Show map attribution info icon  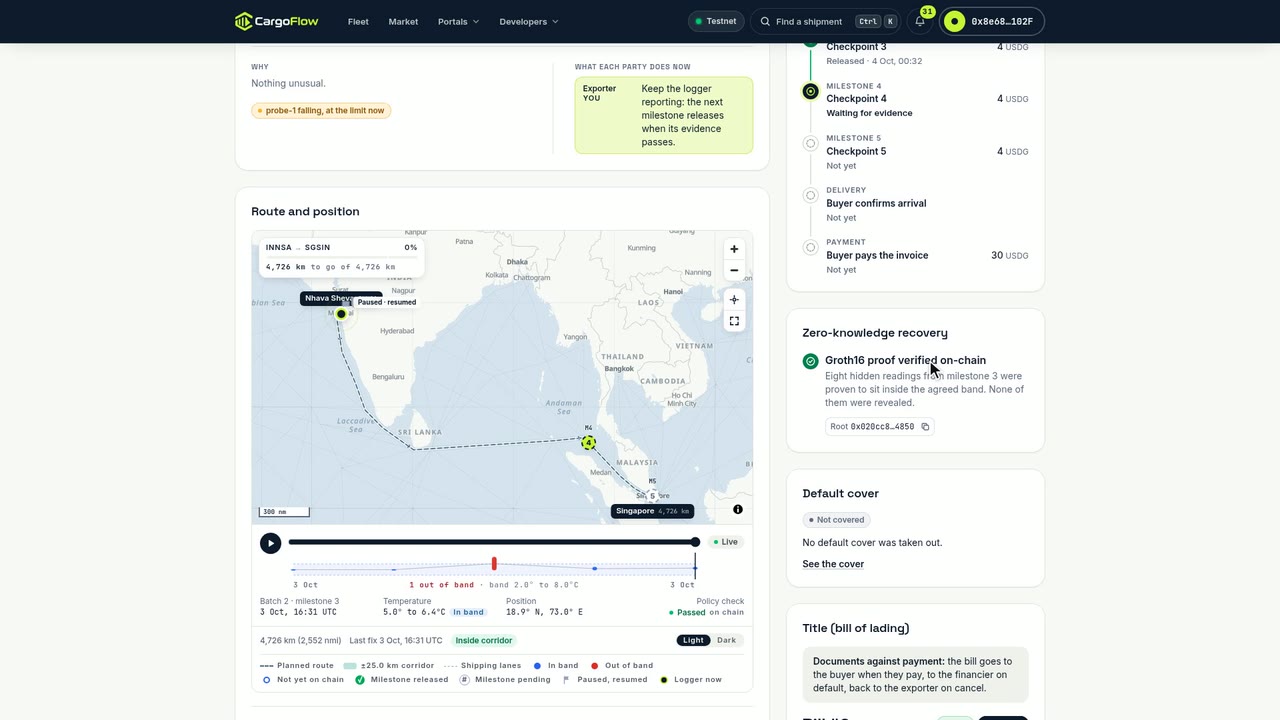(738, 509)
